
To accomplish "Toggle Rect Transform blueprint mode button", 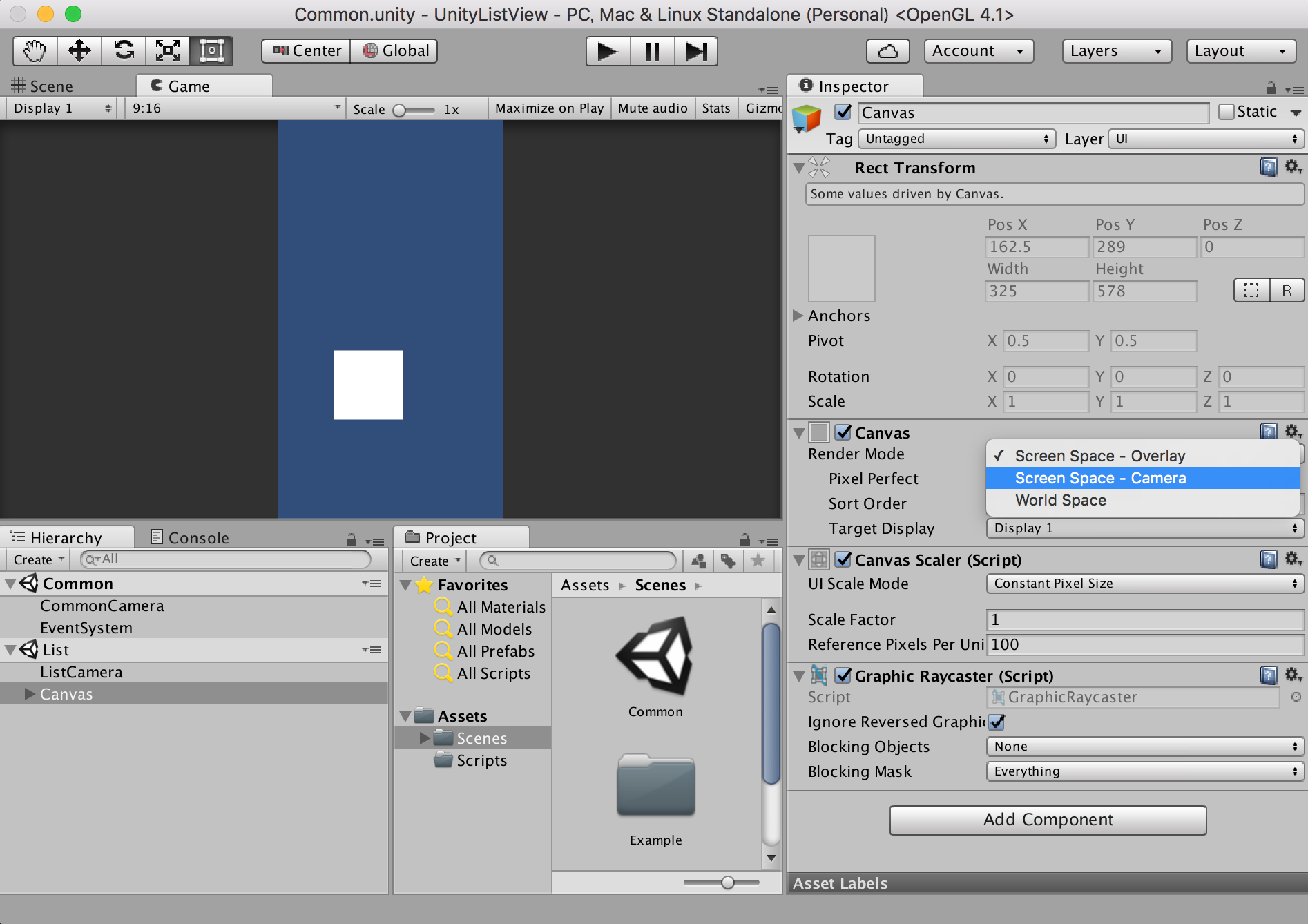I will pos(1251,290).
